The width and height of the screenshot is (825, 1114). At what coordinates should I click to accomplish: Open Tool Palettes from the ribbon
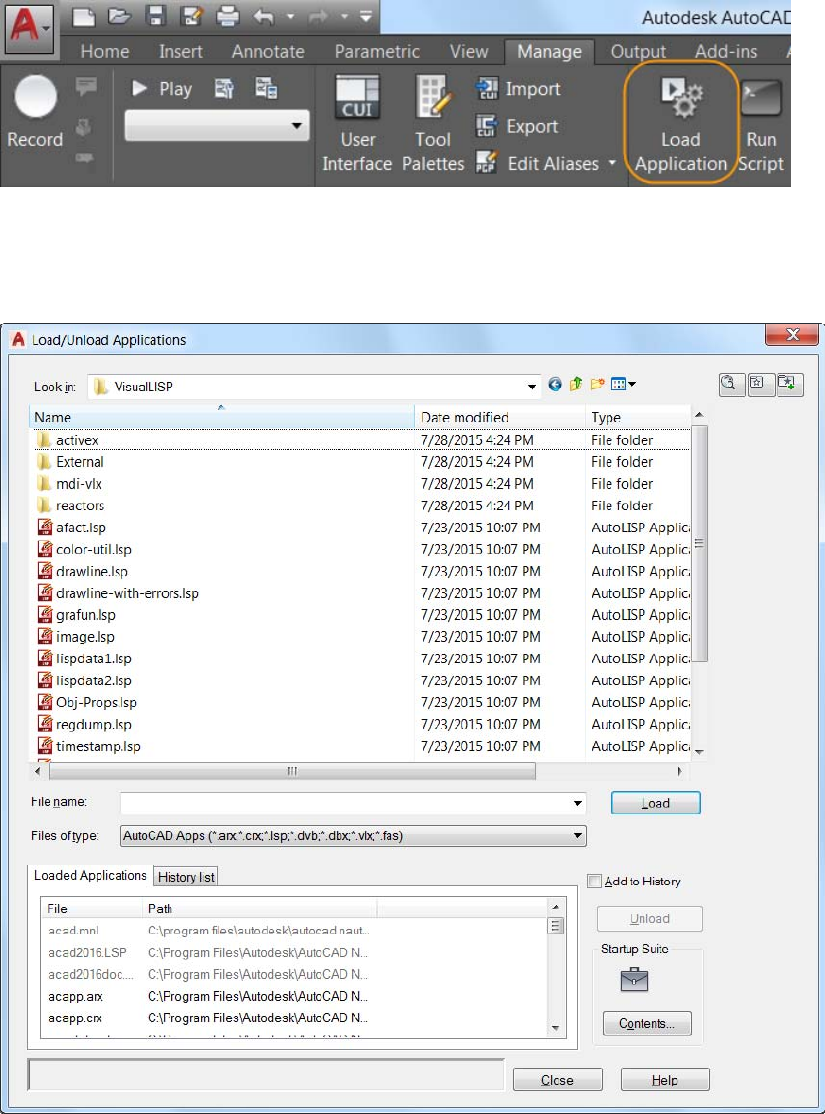(x=433, y=124)
